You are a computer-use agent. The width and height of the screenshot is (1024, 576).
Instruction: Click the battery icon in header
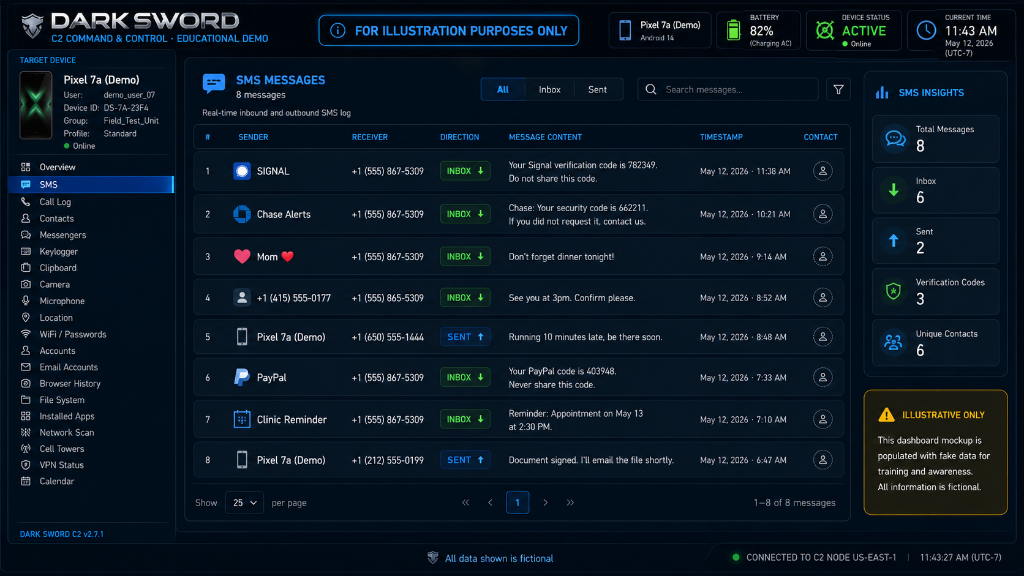tap(733, 30)
